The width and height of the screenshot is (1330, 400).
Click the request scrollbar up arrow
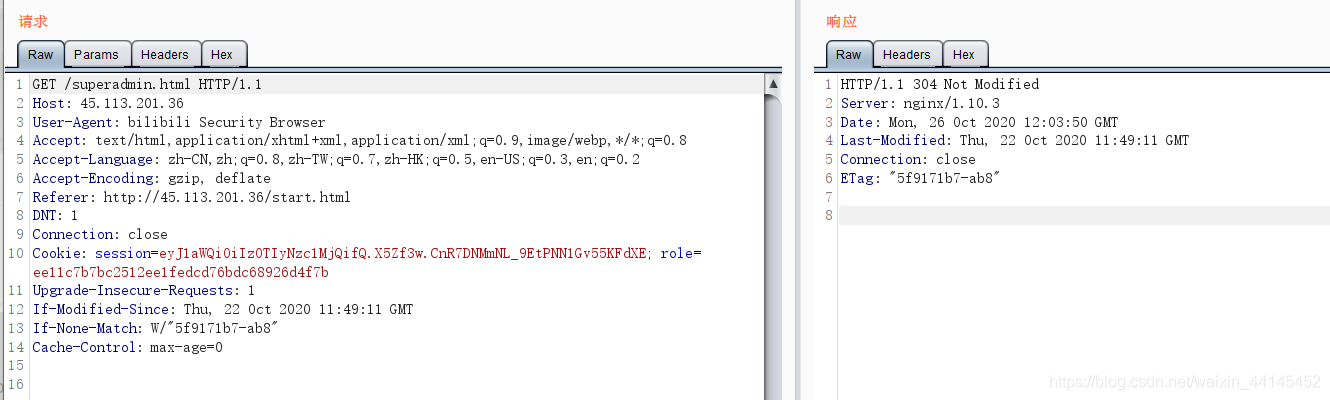(772, 86)
